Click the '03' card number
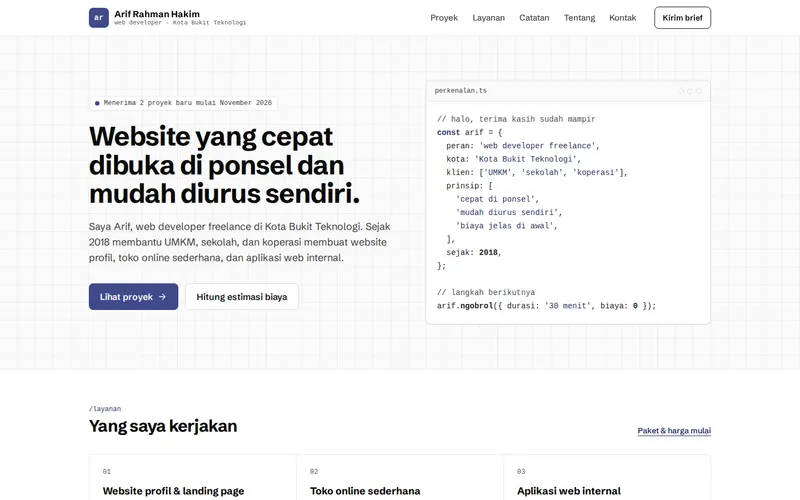This screenshot has width=800, height=500. (x=521, y=471)
